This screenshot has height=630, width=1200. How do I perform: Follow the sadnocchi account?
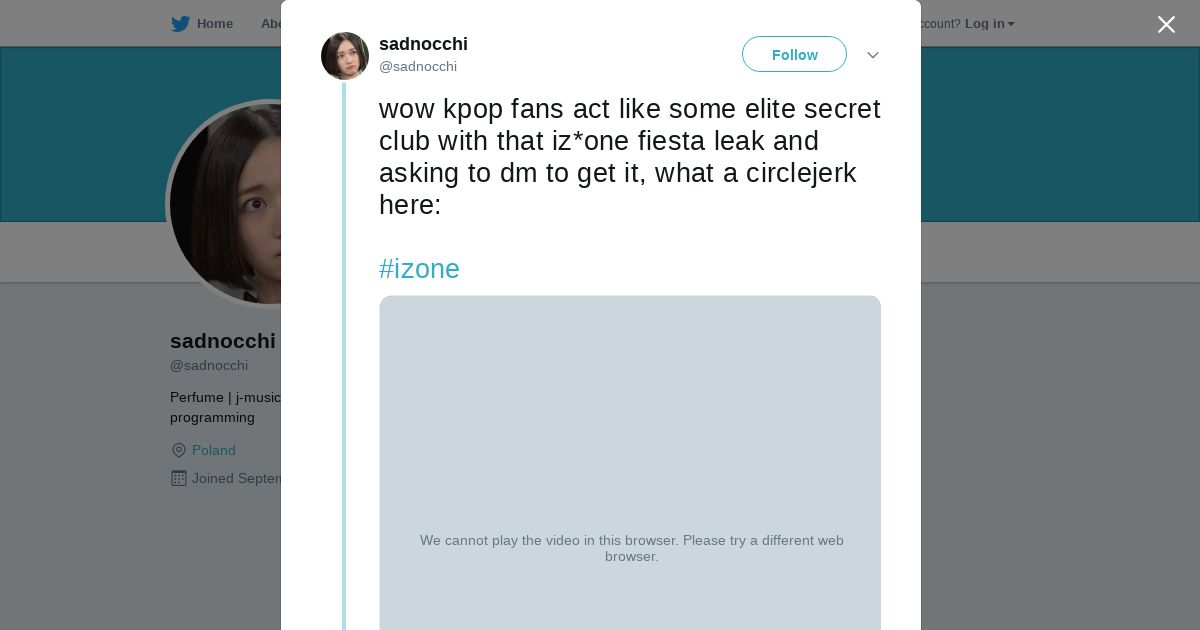coord(794,55)
